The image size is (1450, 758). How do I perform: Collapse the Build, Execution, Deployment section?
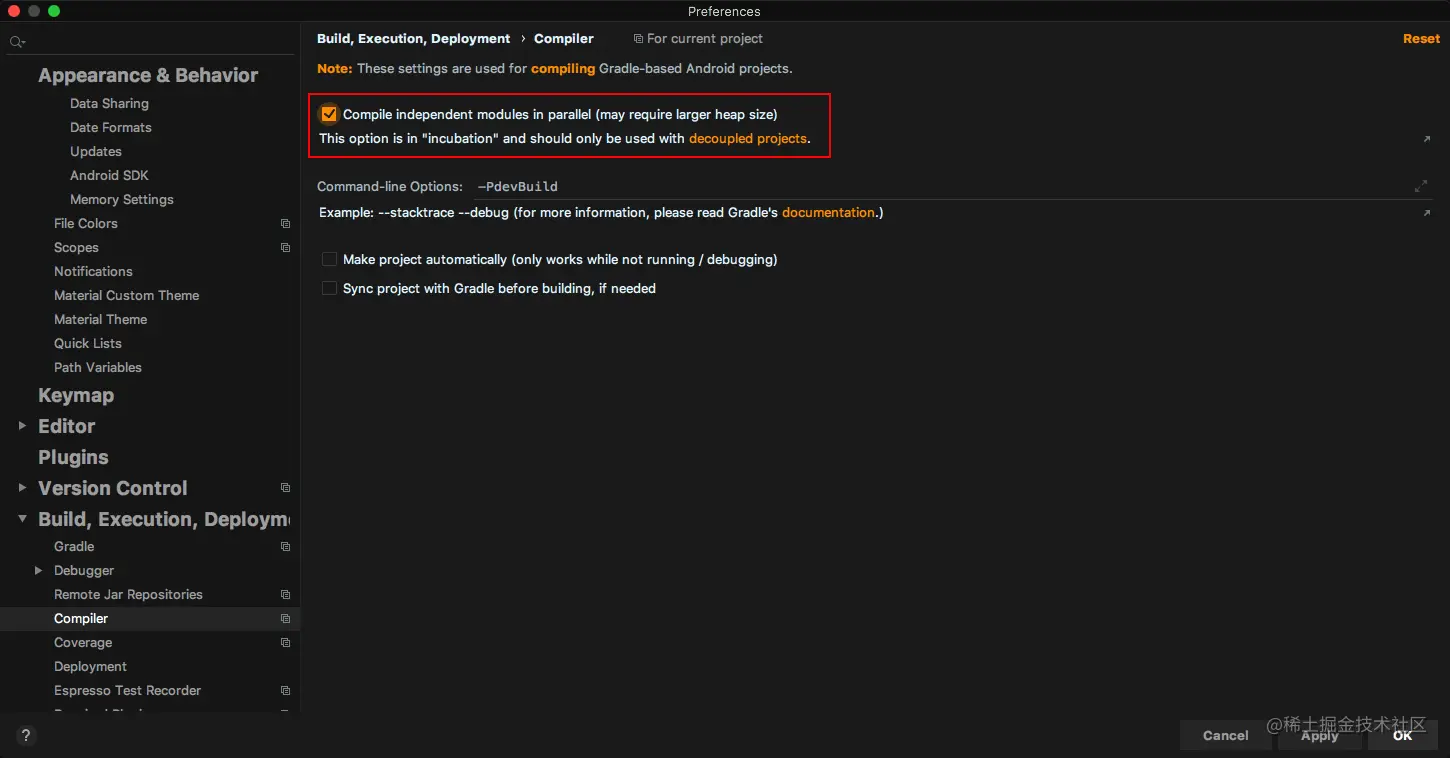pos(22,519)
